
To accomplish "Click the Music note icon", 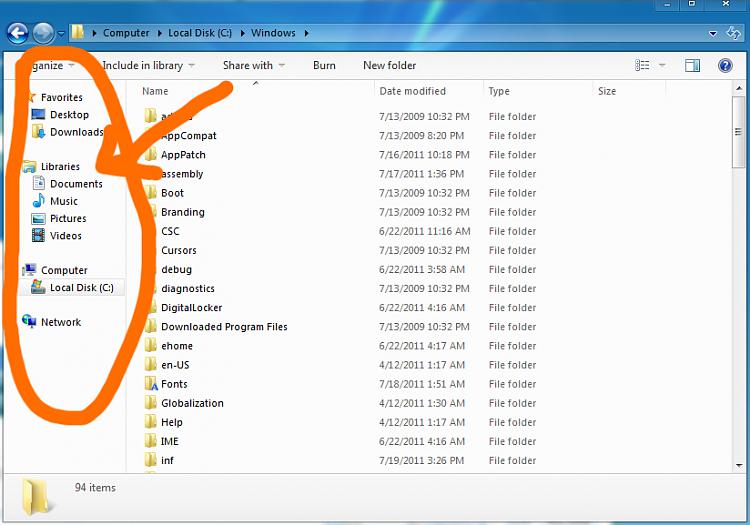I will 39,201.
